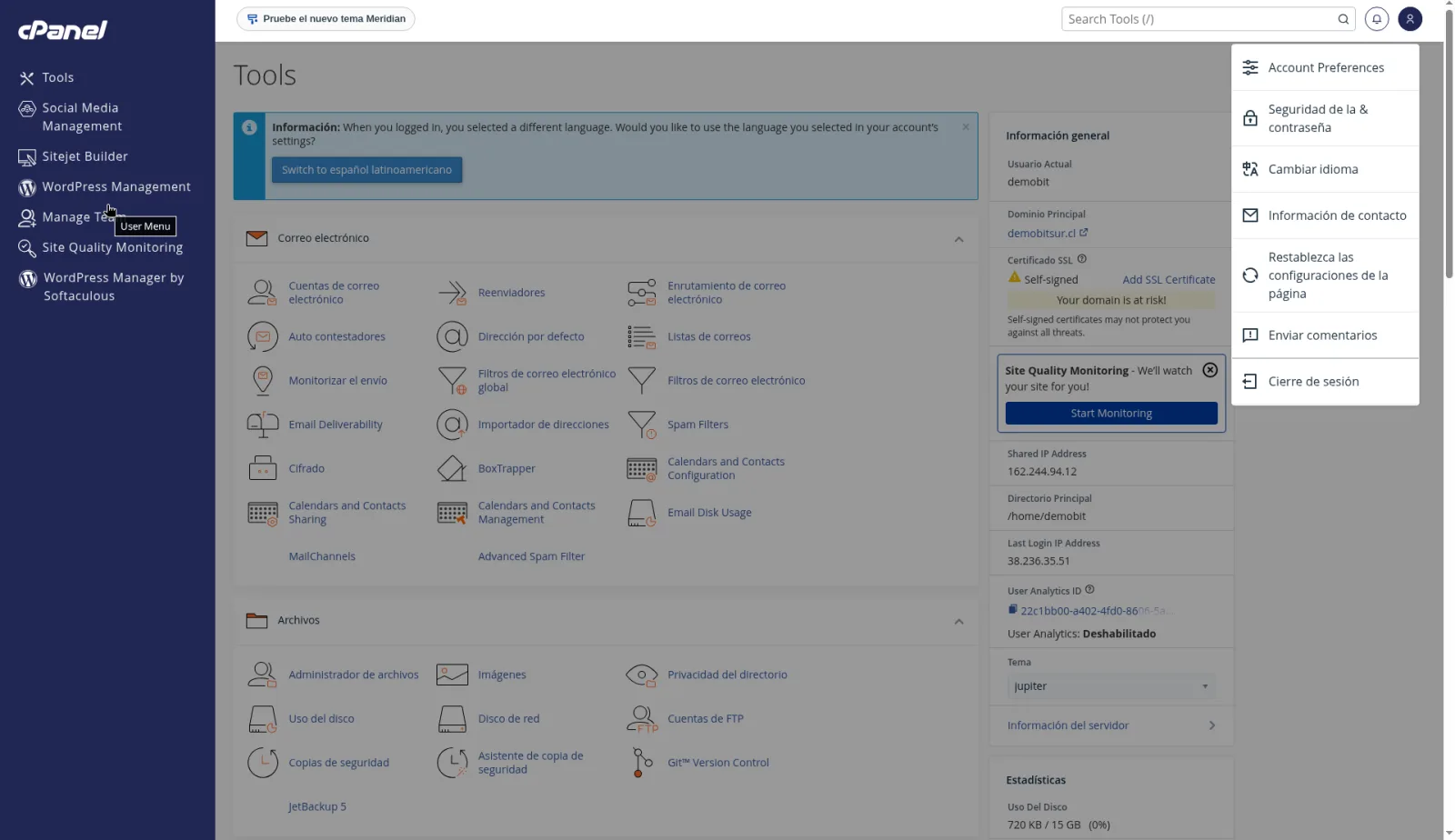Click the Sitejet Builder sidebar item
This screenshot has height=840, width=1455.
[74, 156]
